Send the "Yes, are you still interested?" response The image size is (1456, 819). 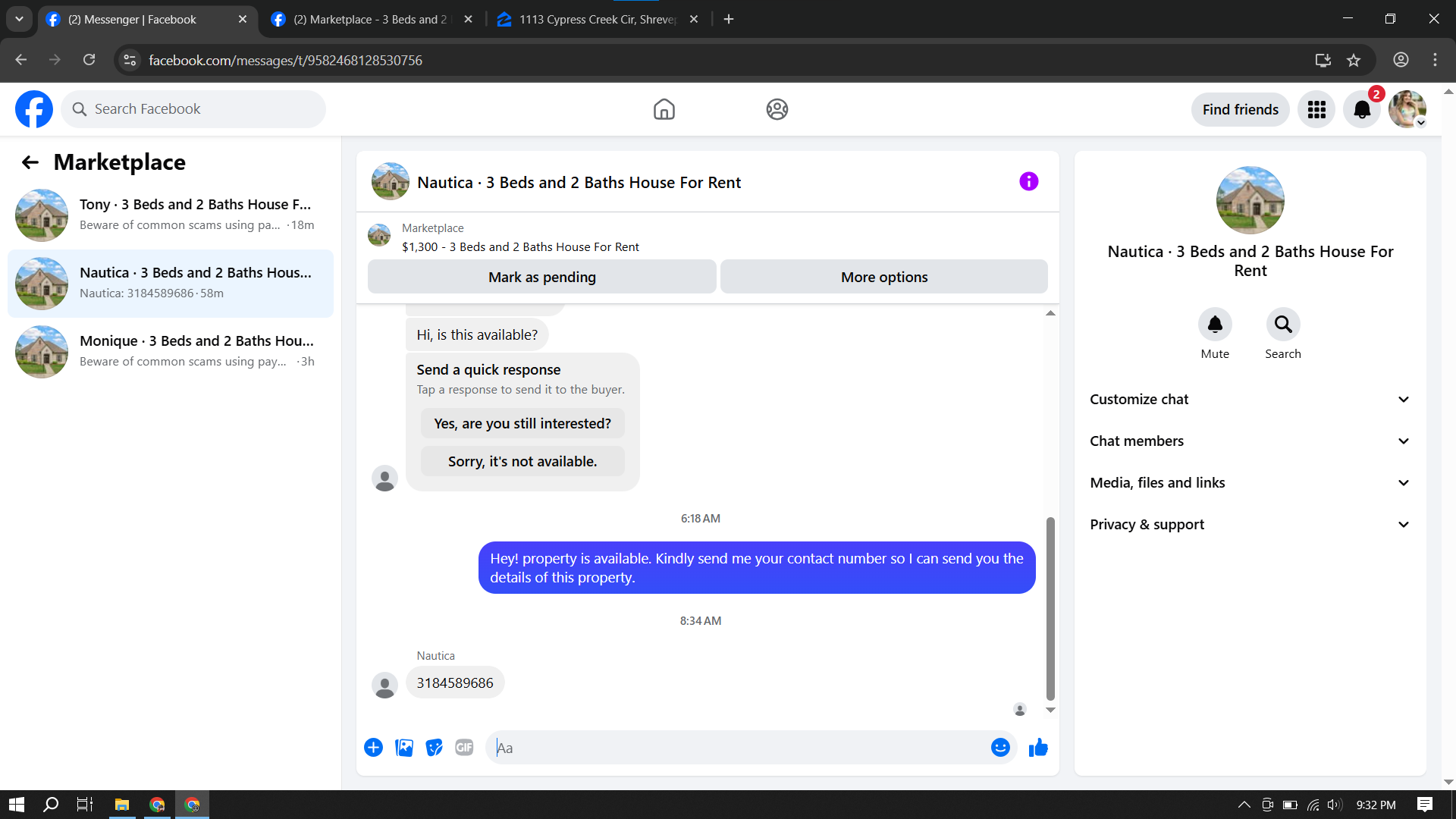tap(522, 423)
